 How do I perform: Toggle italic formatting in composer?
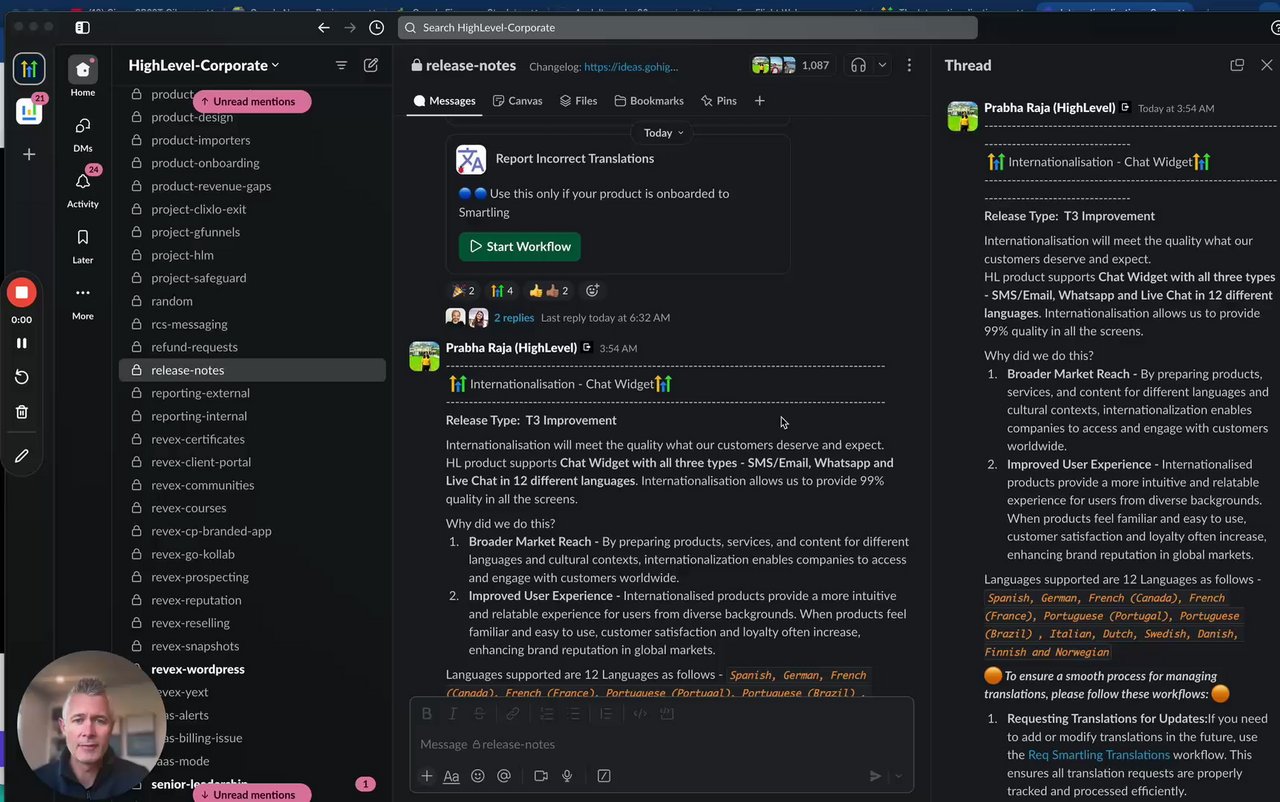[453, 714]
